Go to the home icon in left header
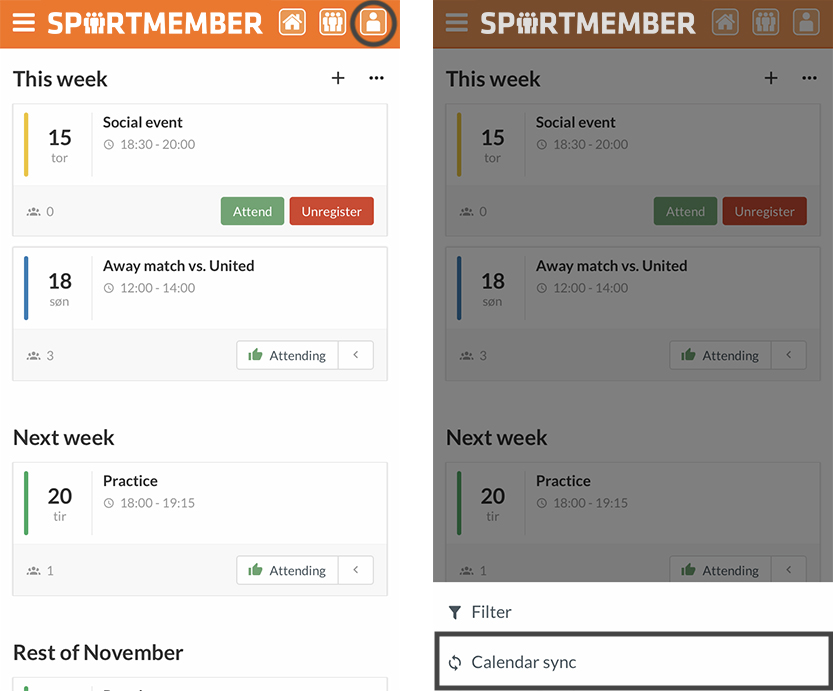 (292, 23)
